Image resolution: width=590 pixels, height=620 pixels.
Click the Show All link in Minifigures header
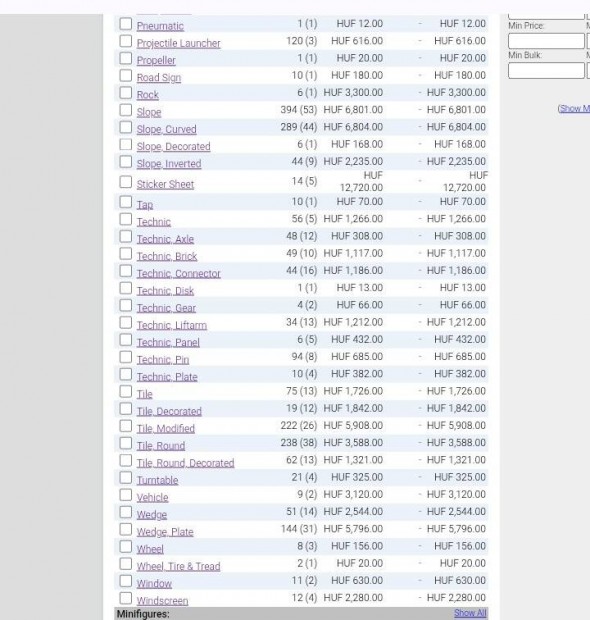point(470,613)
